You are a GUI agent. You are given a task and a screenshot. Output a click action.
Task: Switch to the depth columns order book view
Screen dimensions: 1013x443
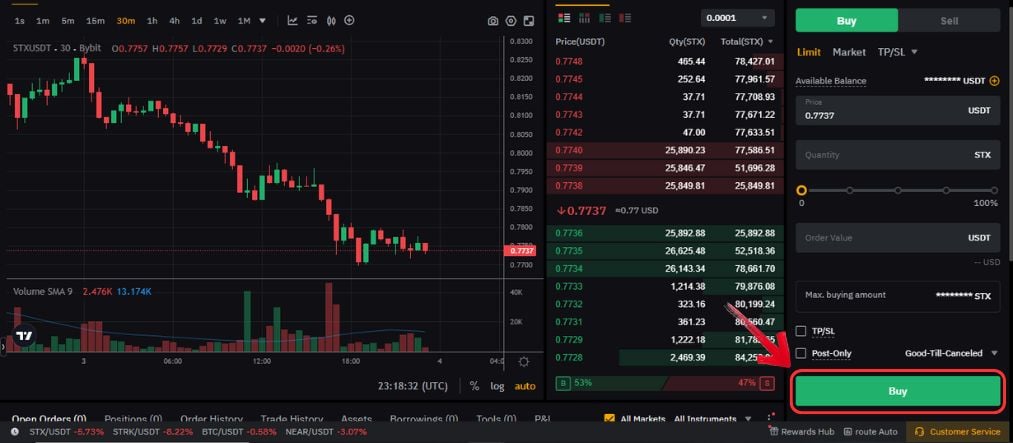coord(585,17)
